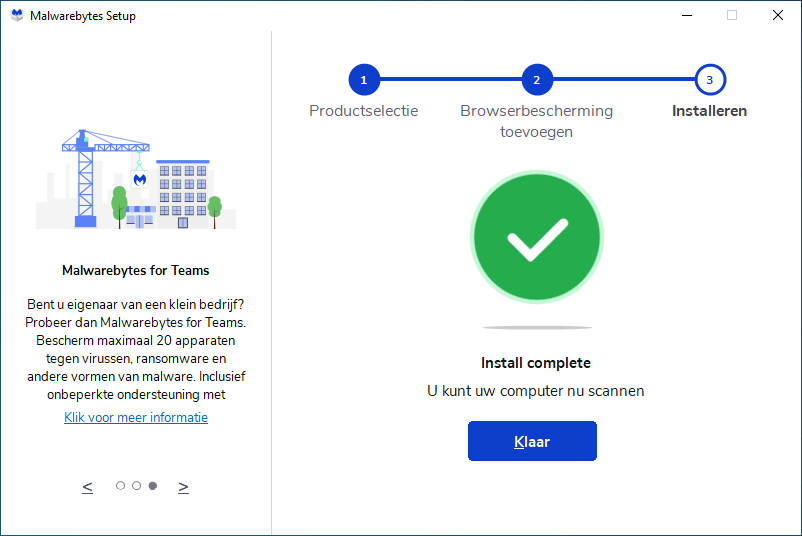Viewport: 802px width, 536px height.
Task: Select the second carousel dot
Action: point(137,485)
